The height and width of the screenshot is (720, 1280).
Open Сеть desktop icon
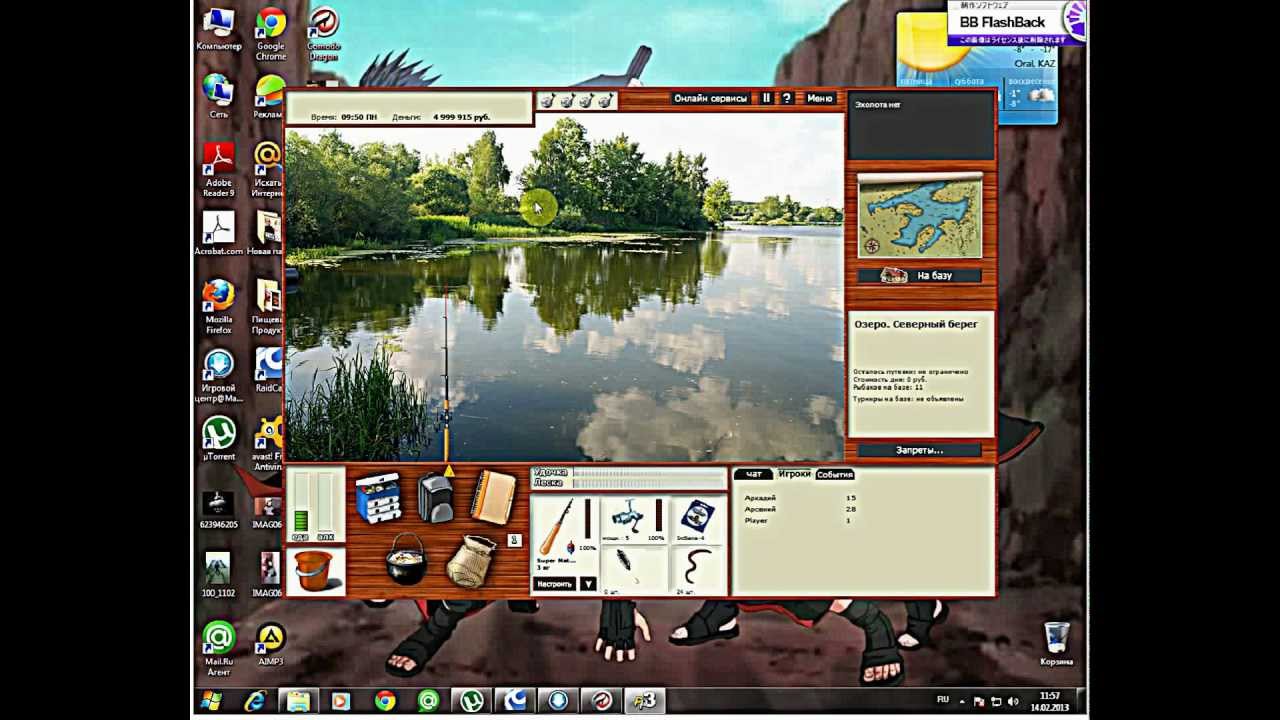[x=218, y=96]
